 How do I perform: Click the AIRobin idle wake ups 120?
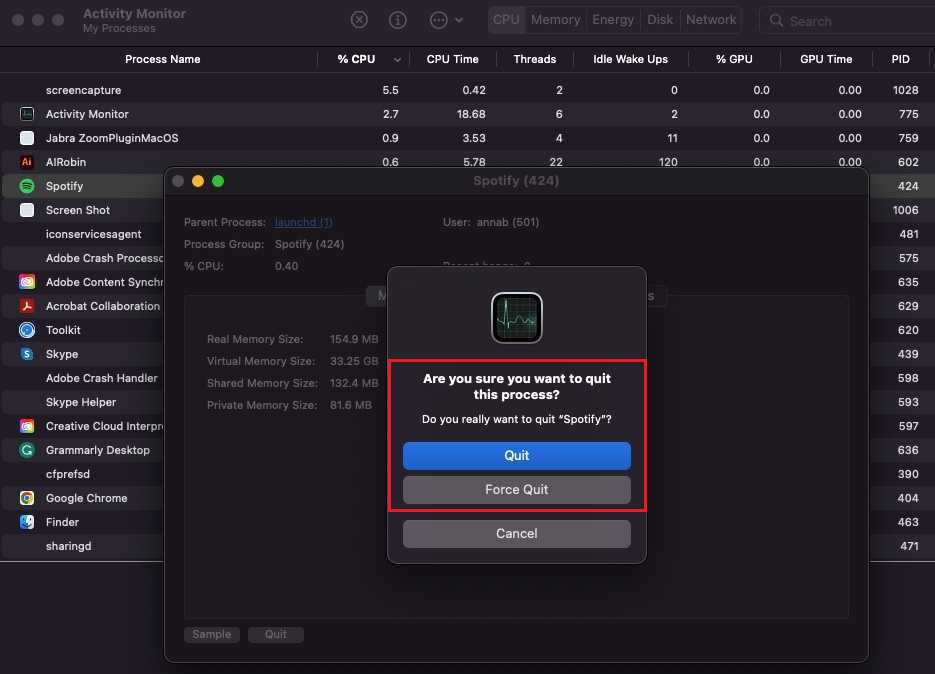668,162
